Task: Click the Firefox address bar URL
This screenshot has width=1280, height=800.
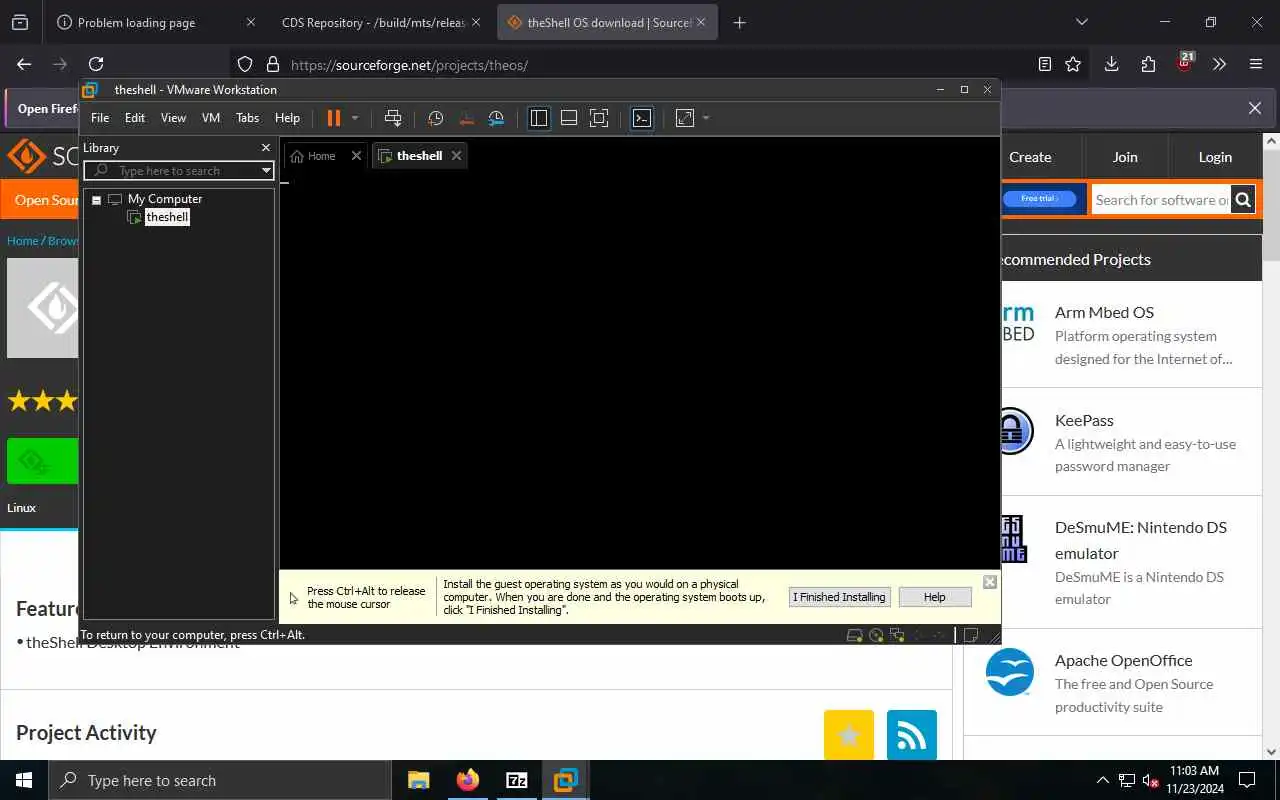Action: (x=409, y=65)
